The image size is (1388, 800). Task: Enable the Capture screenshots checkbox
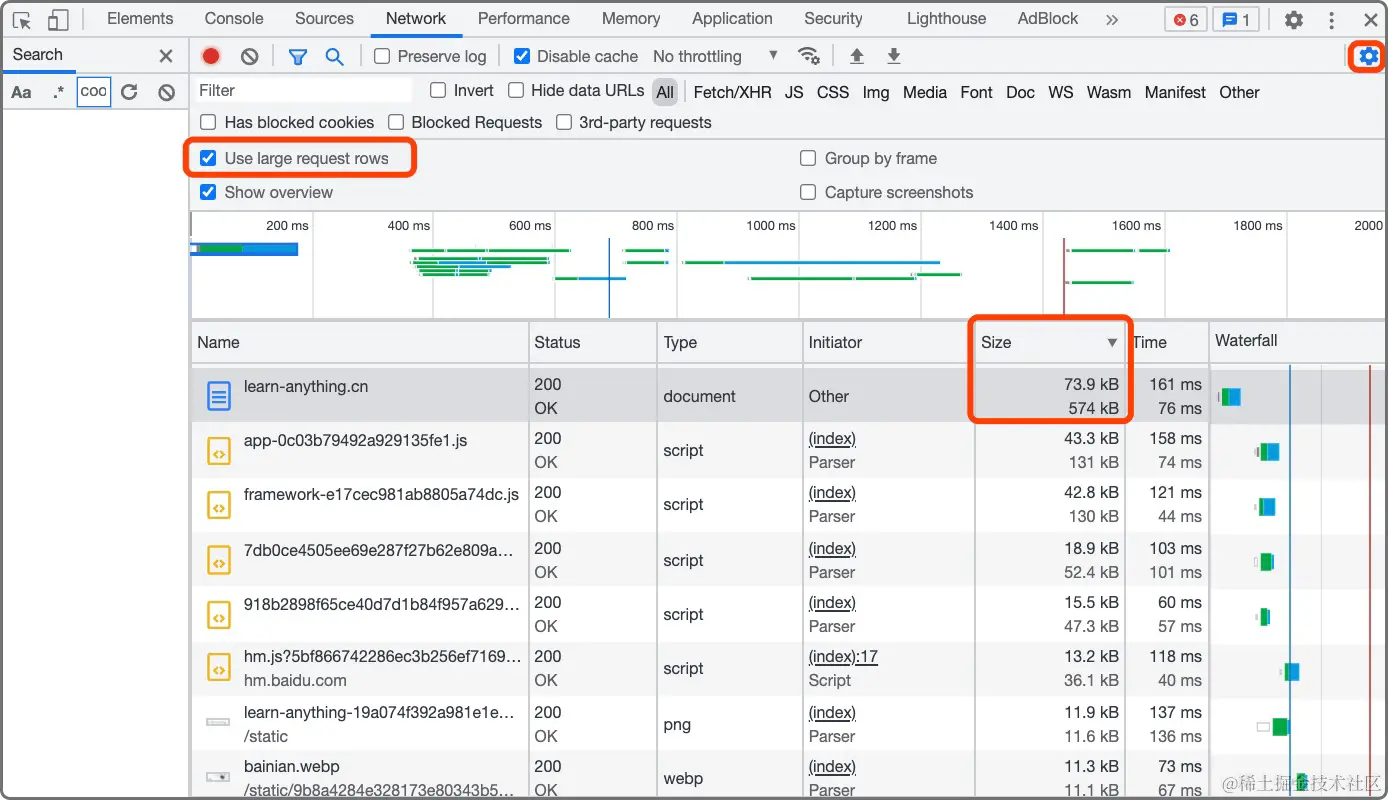[x=808, y=192]
